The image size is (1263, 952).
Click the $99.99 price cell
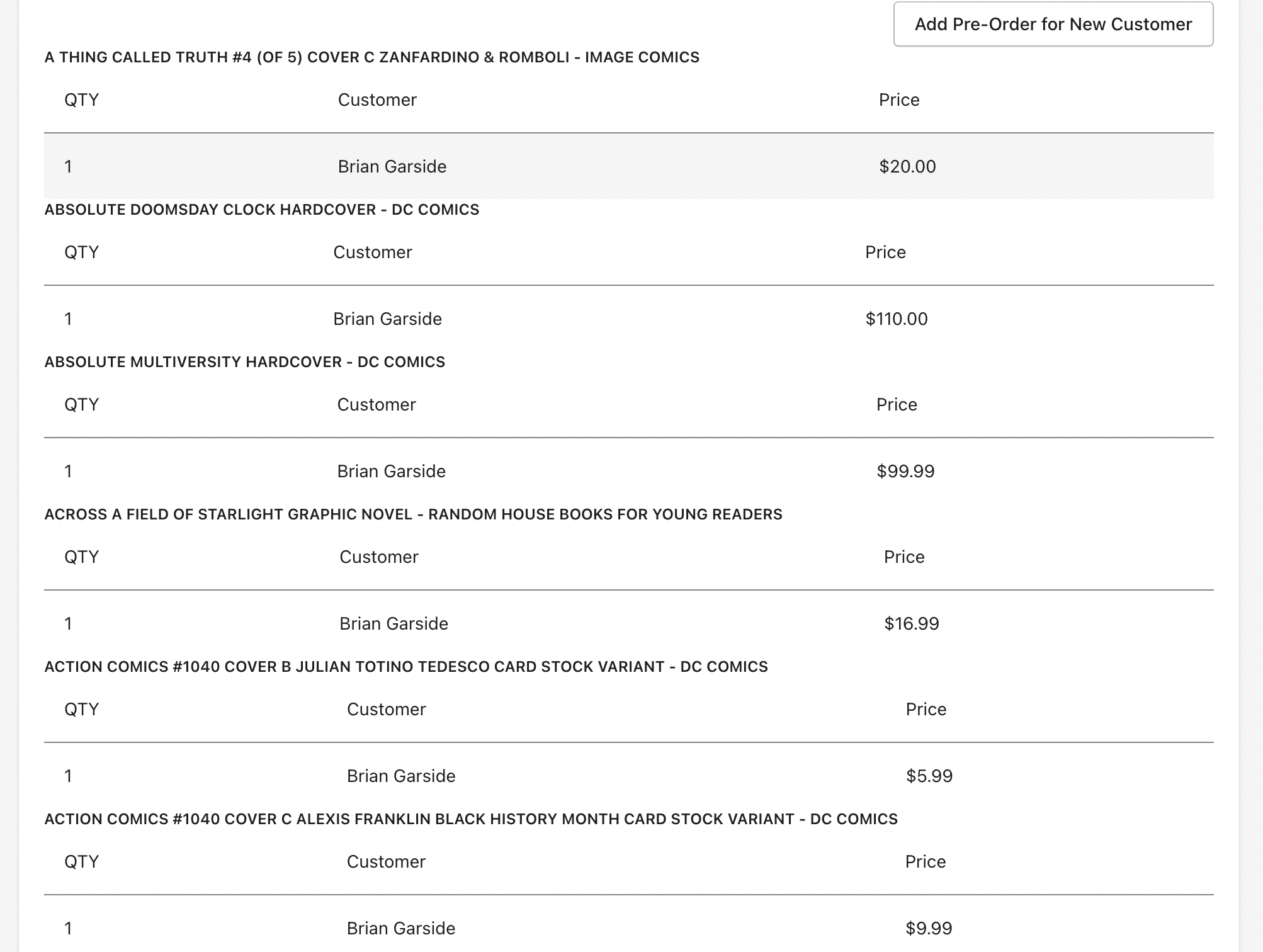pyautogui.click(x=905, y=472)
